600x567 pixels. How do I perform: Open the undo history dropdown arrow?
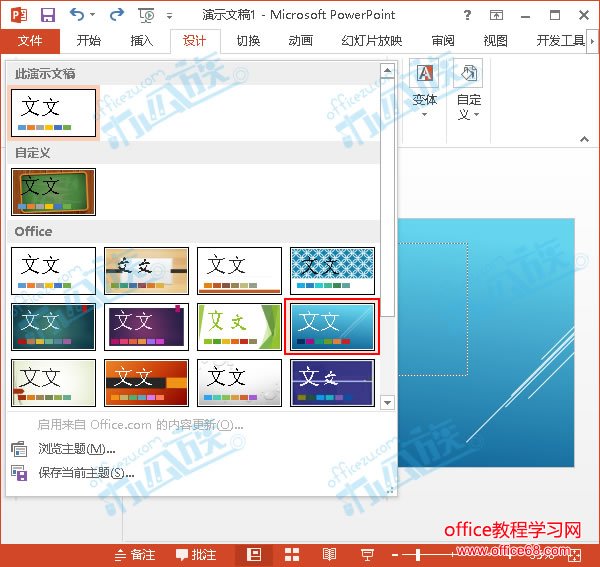pyautogui.click(x=93, y=15)
